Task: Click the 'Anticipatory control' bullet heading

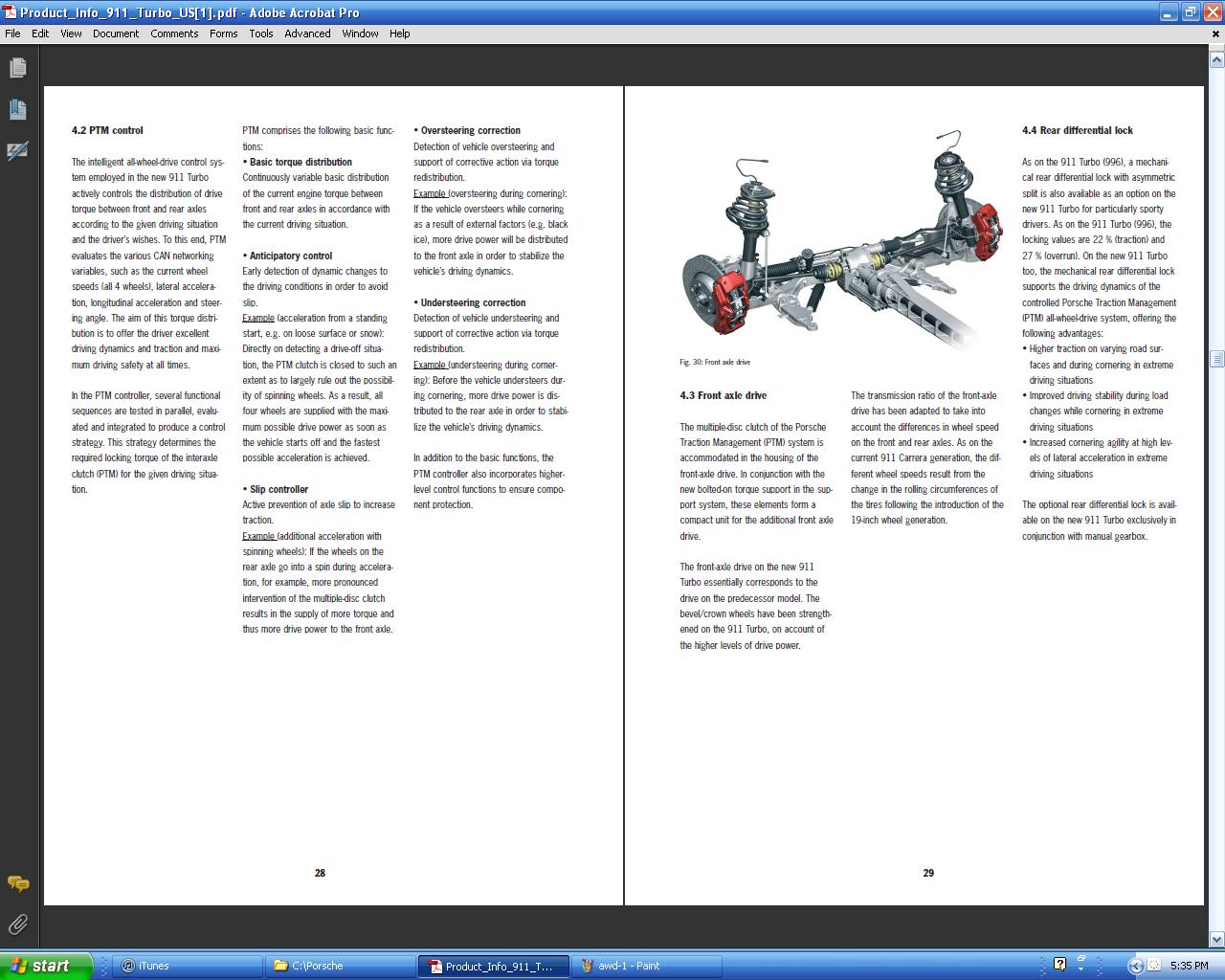Action: coord(291,256)
